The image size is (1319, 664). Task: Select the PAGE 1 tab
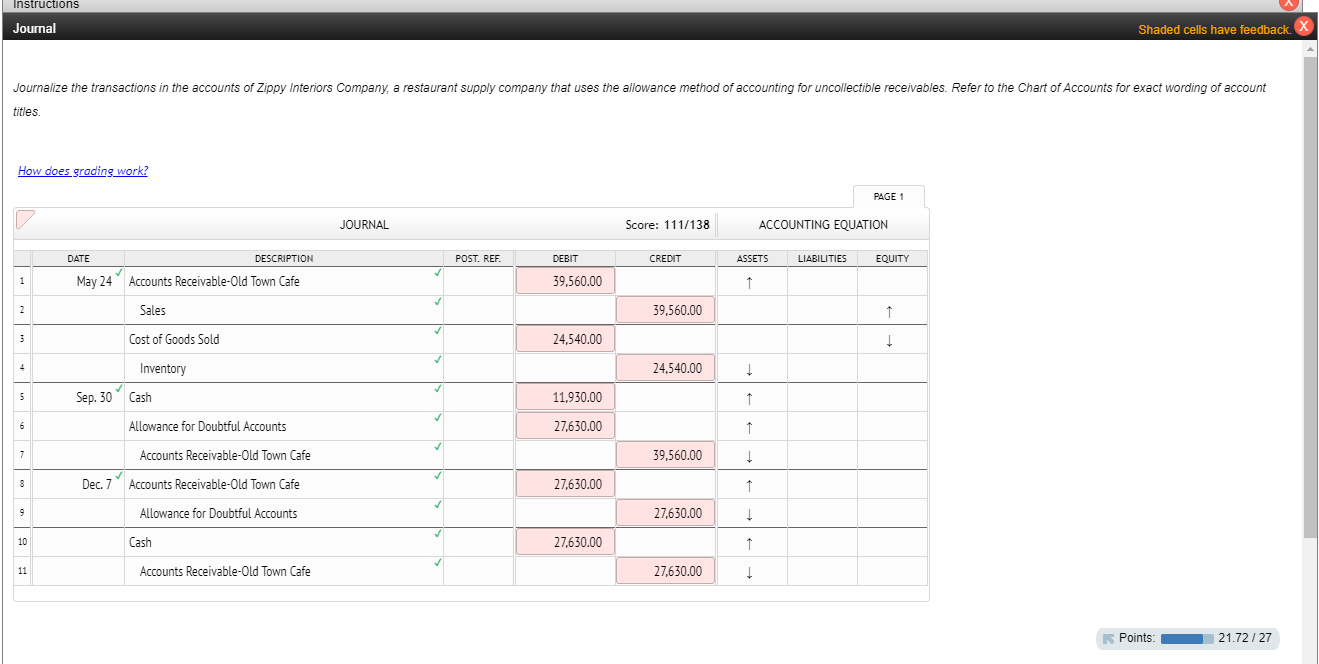(x=889, y=196)
